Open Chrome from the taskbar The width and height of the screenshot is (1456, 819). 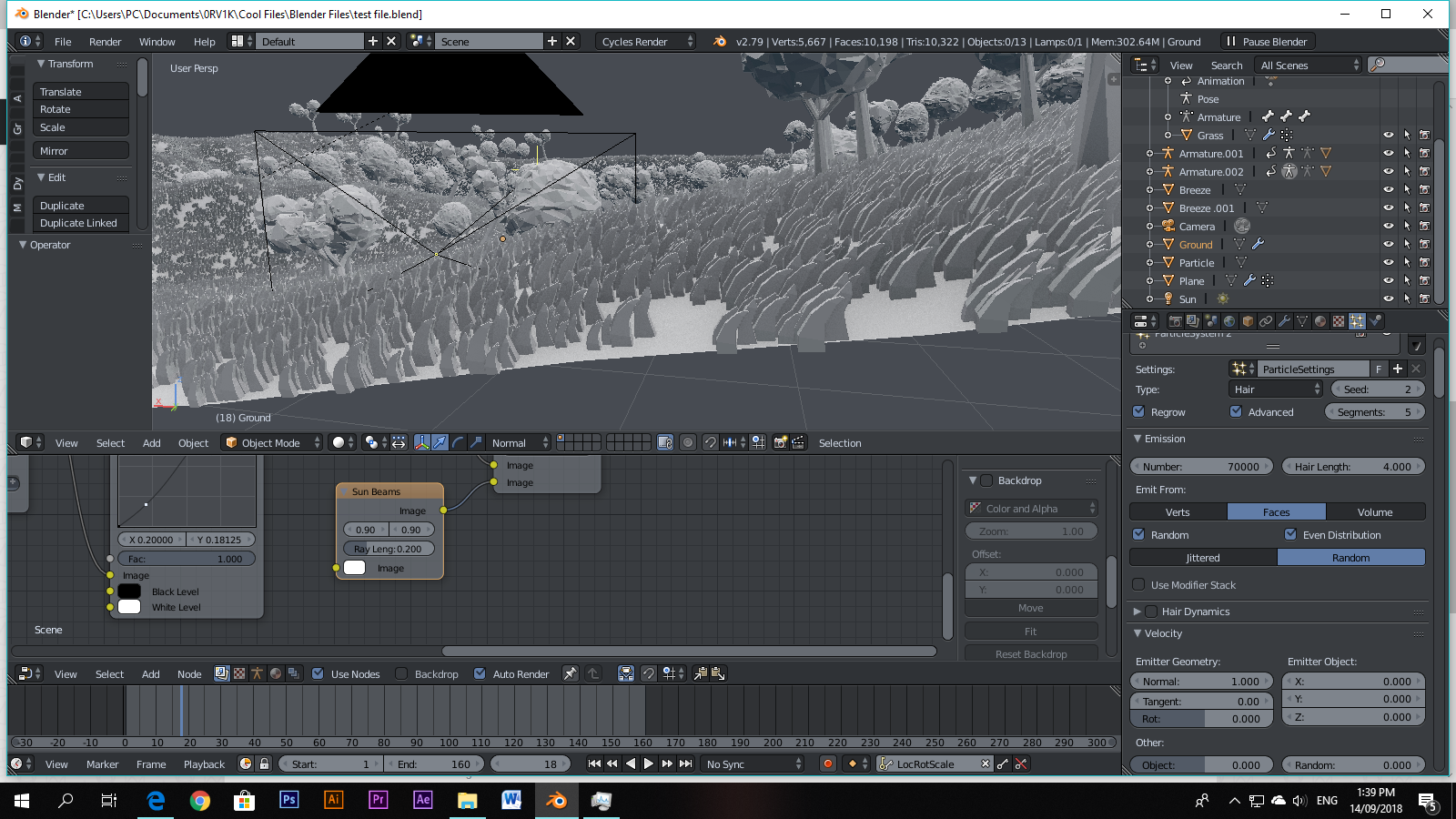coord(200,800)
